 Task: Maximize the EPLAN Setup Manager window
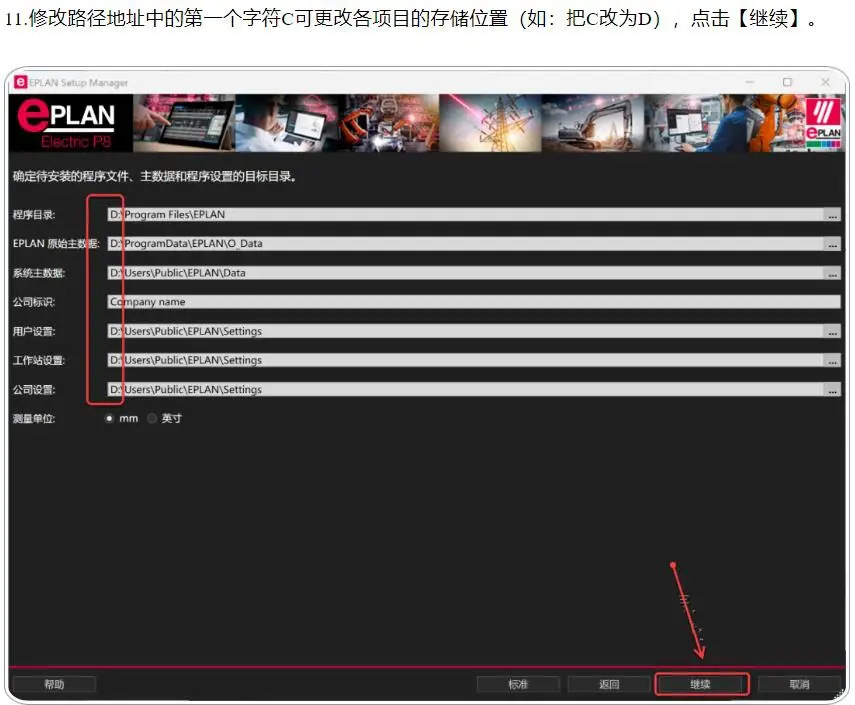point(787,82)
